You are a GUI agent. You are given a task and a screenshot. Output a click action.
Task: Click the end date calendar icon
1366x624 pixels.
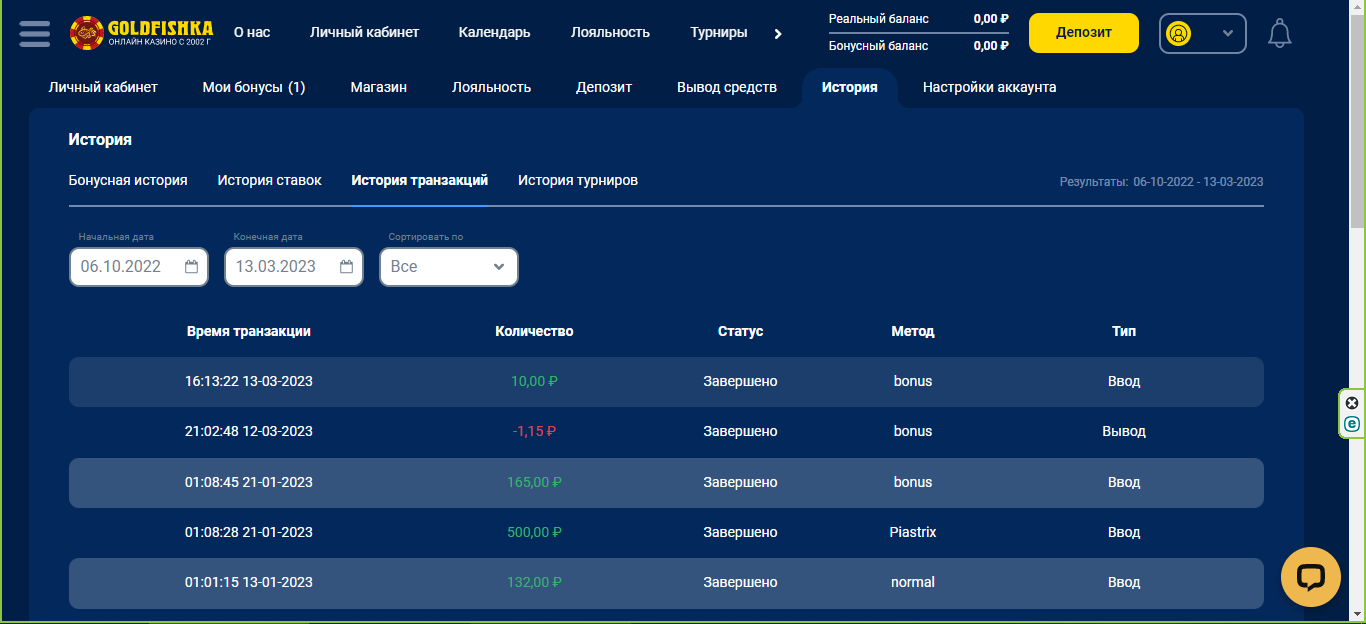[x=347, y=267]
